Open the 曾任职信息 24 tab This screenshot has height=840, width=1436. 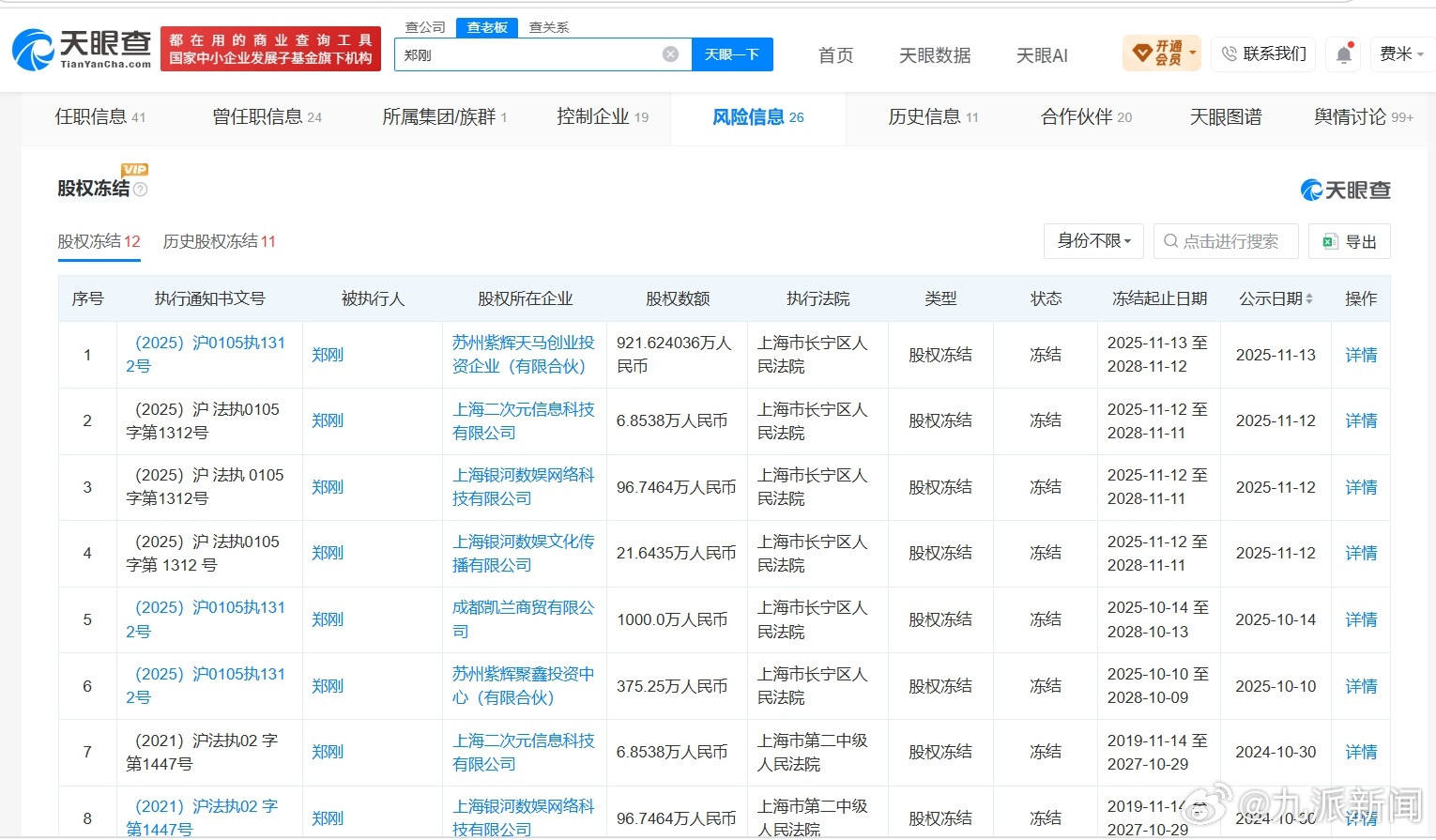coord(267,117)
